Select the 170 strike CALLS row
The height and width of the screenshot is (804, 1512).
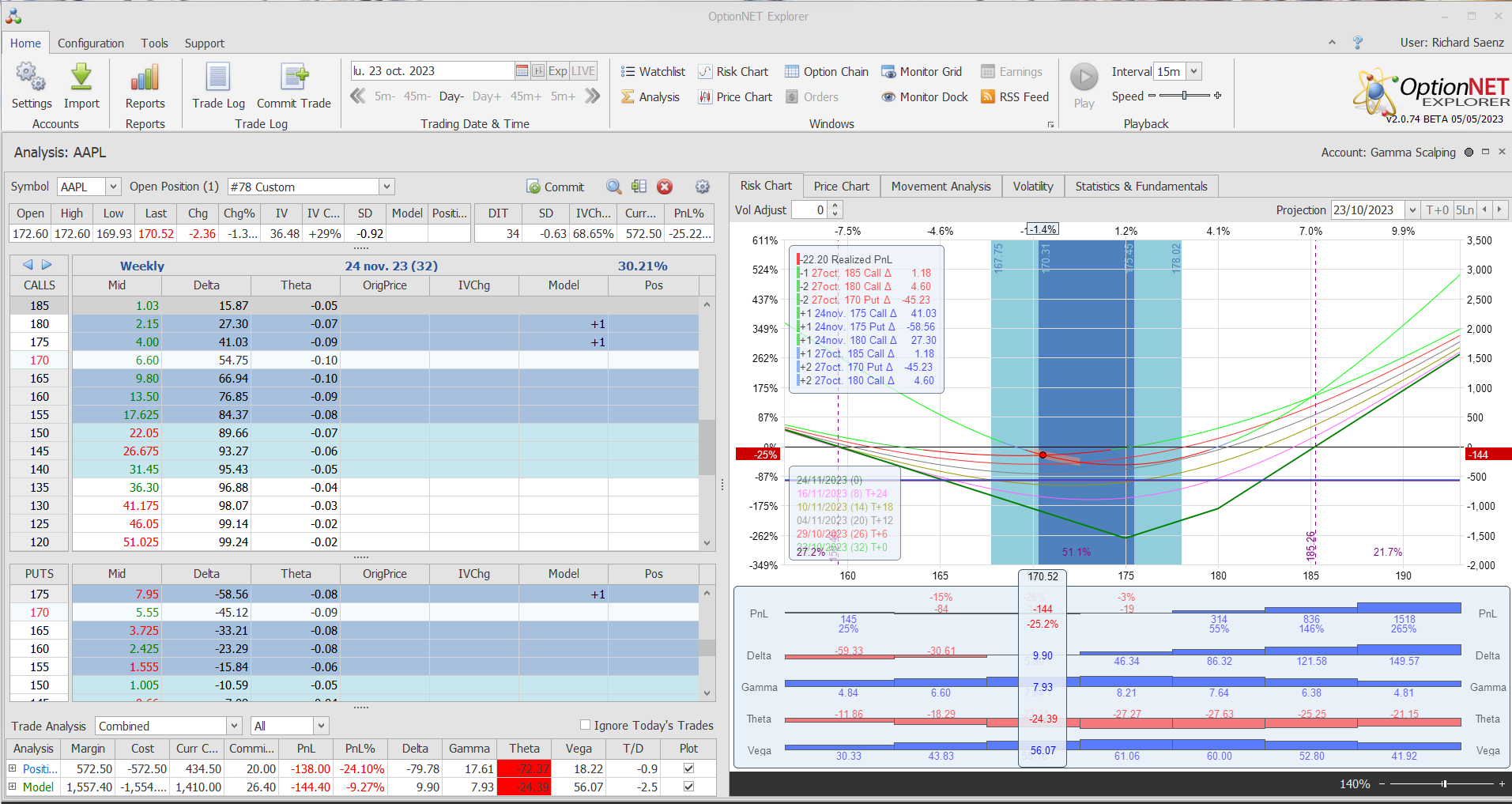(x=354, y=360)
